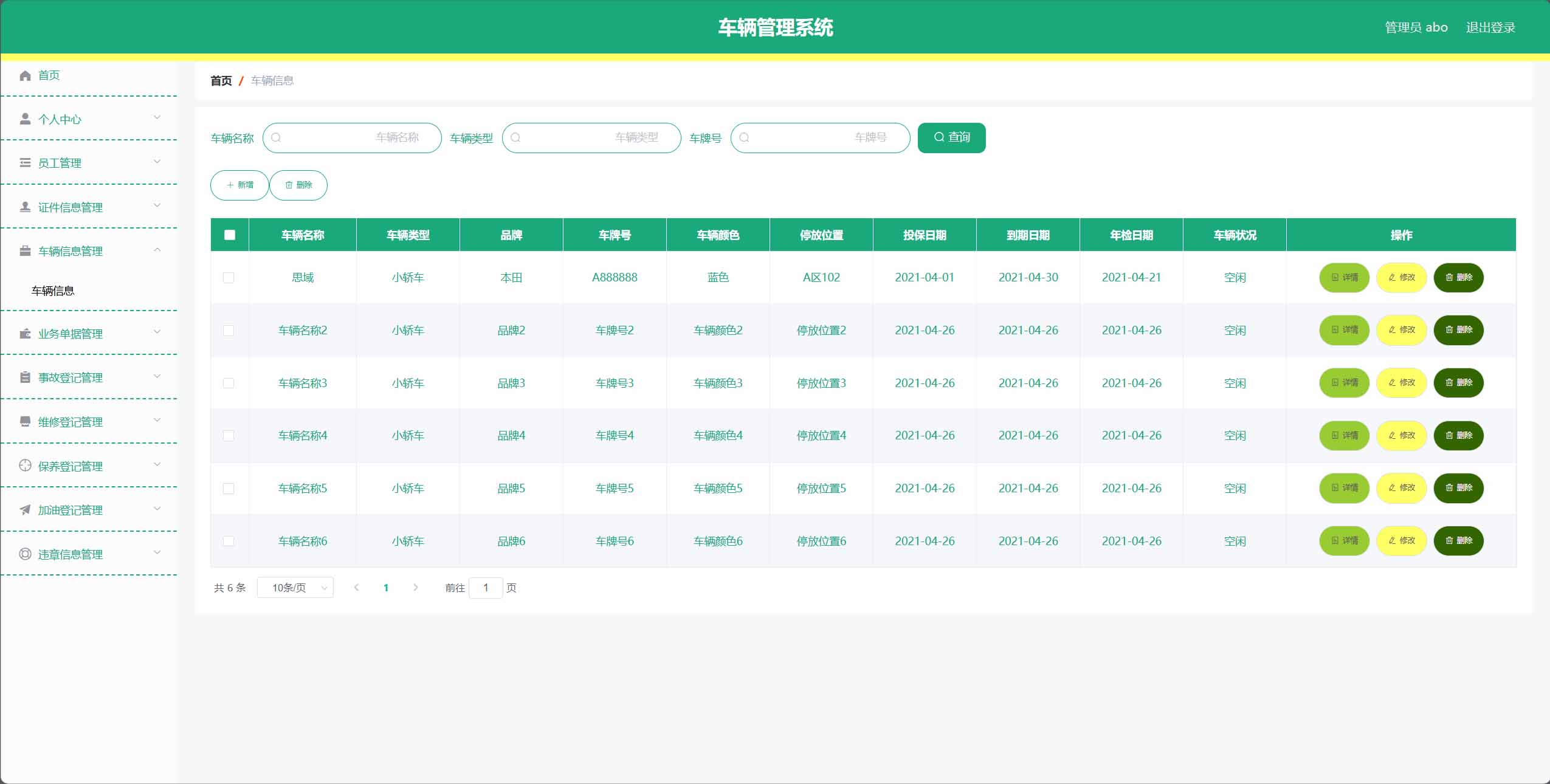
Task: Click 删除 for the 思域 row
Action: [x=1458, y=277]
